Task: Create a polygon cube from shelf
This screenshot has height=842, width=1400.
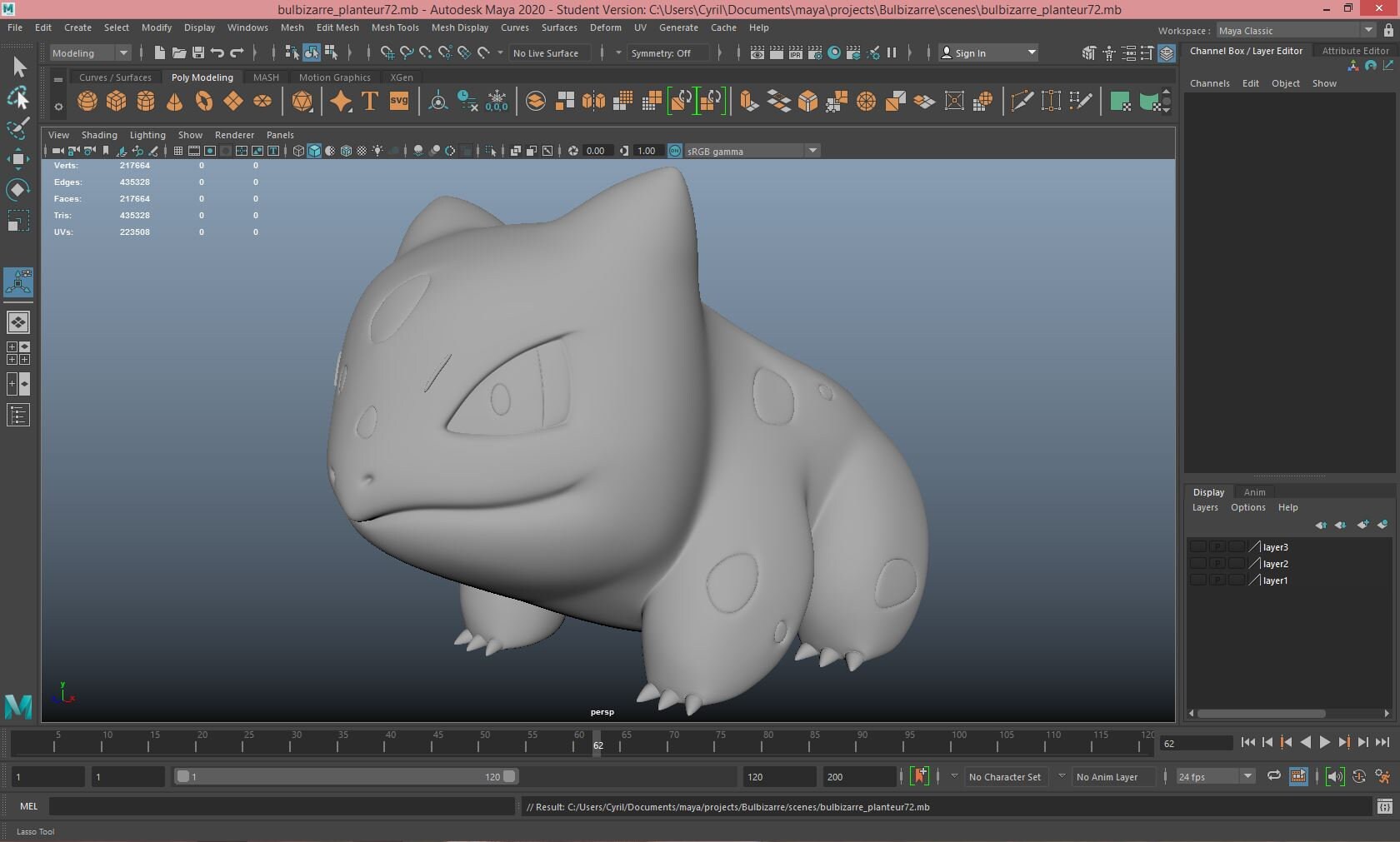Action: (117, 102)
